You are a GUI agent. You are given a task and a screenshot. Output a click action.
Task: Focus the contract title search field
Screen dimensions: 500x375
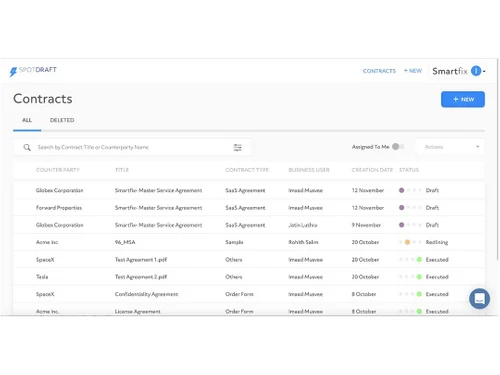coord(133,147)
